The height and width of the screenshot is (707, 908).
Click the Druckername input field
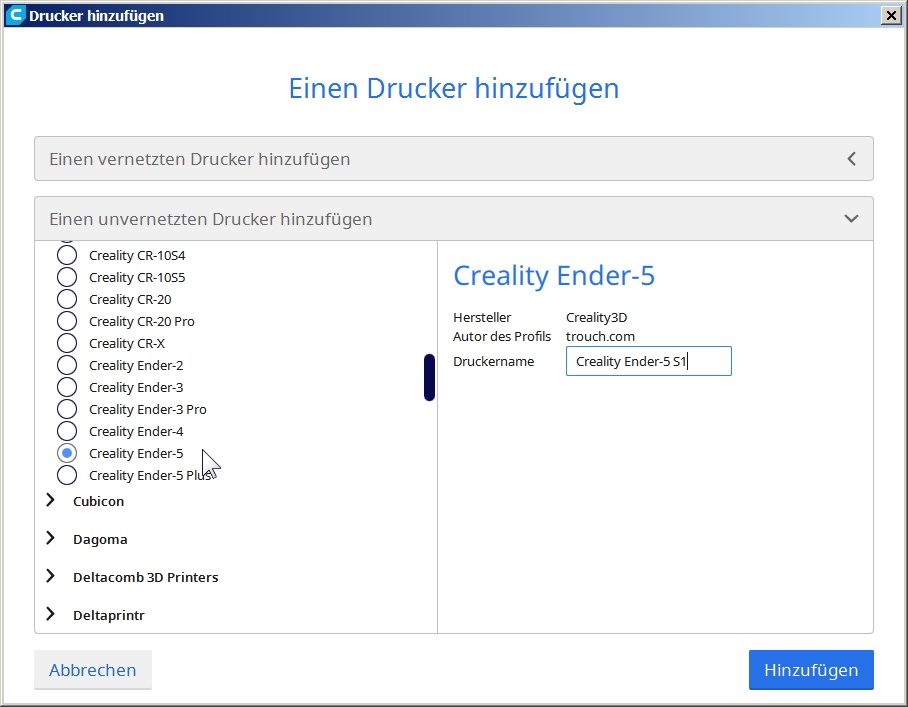click(x=649, y=361)
